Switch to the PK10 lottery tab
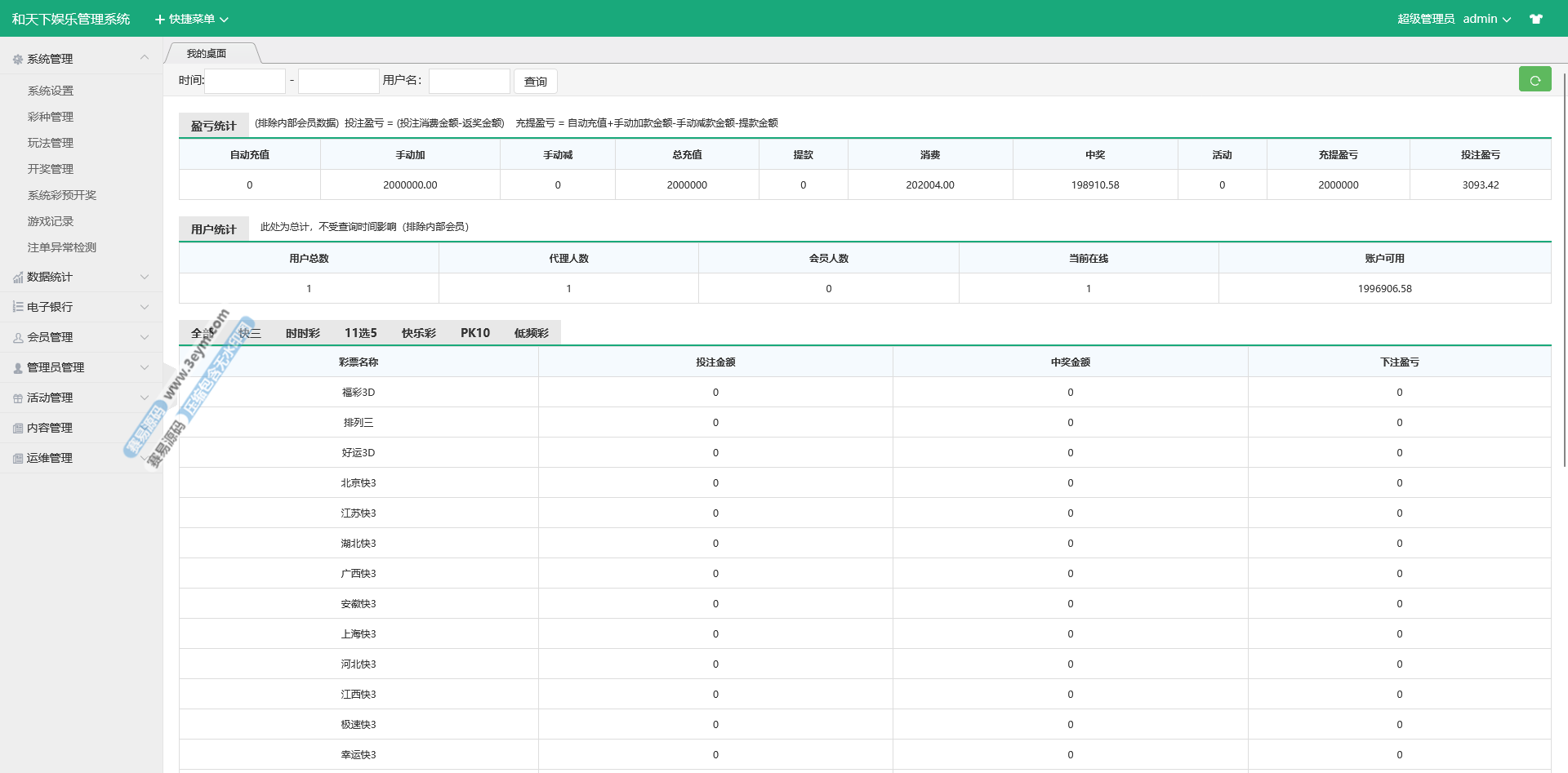The width and height of the screenshot is (1568, 773). [x=474, y=333]
